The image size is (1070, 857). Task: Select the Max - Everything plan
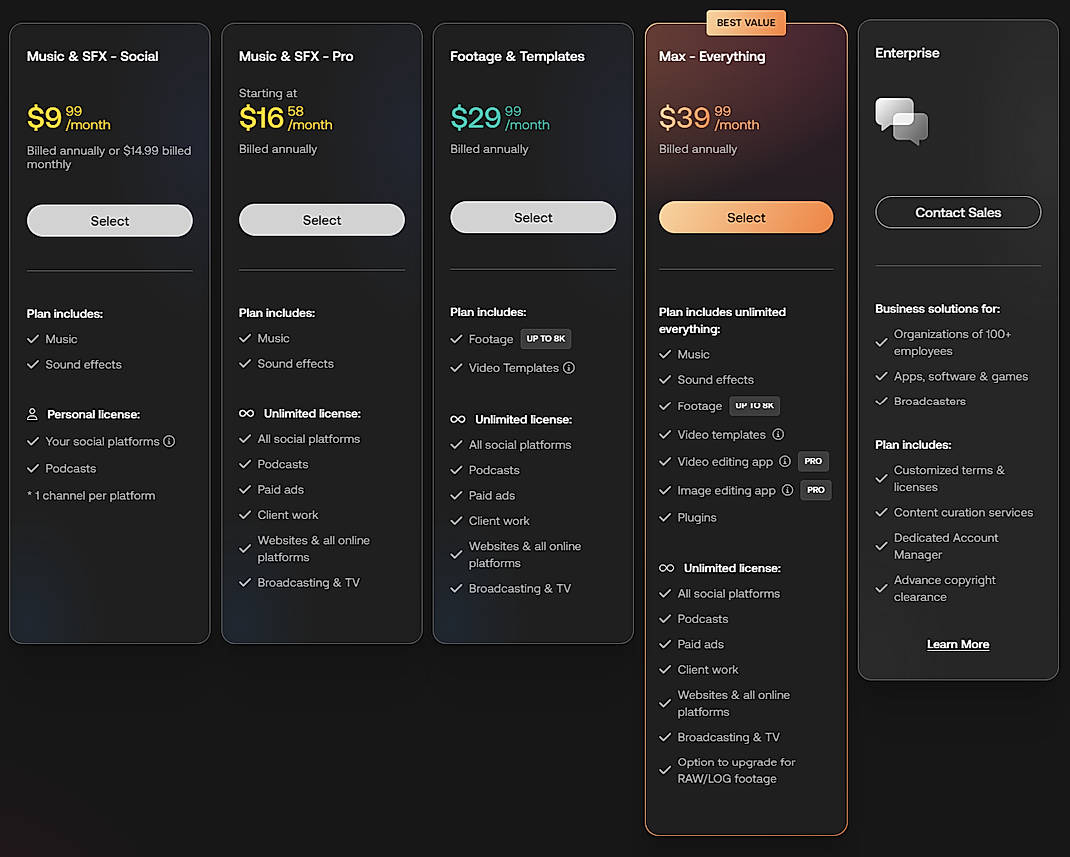[745, 217]
